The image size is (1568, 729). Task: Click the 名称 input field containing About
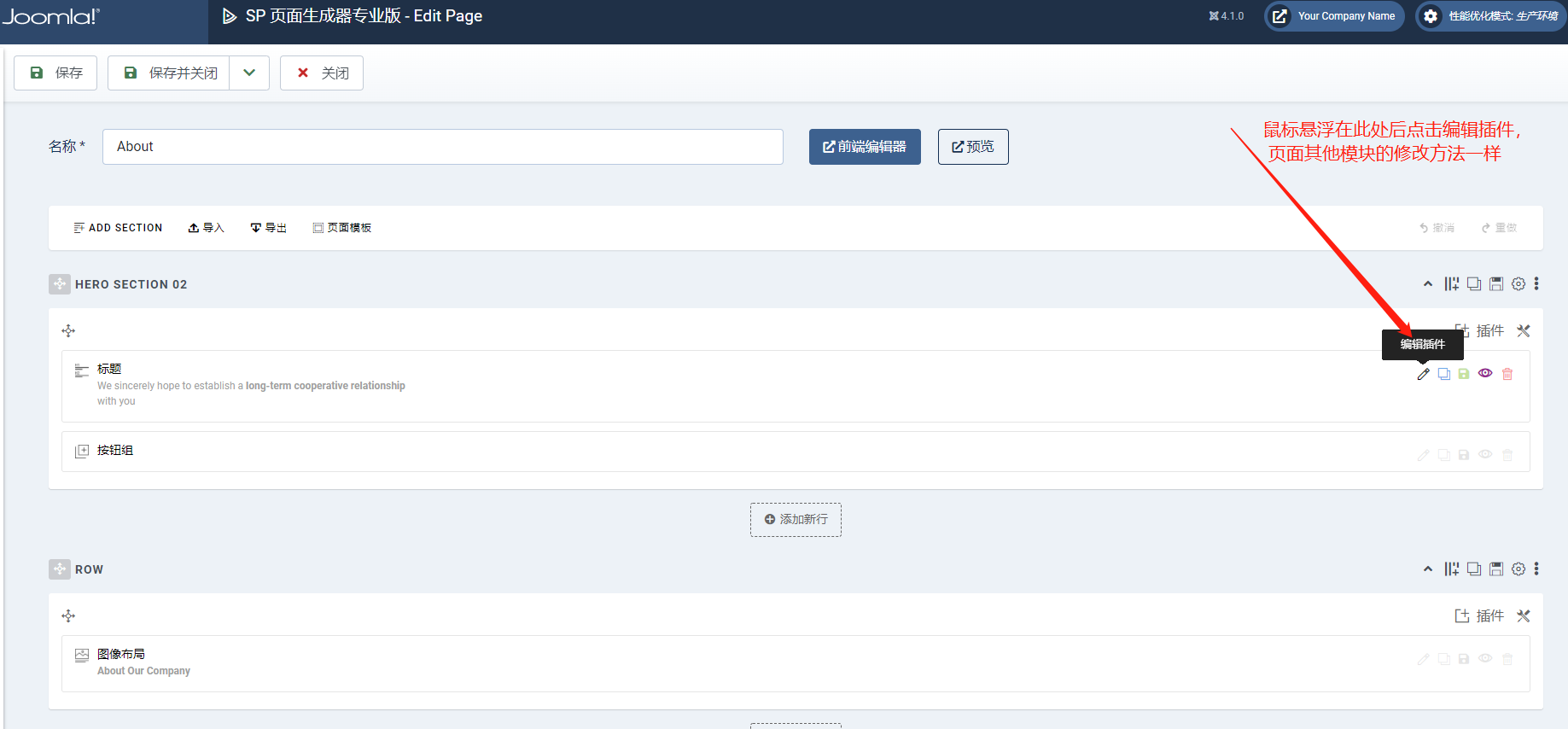pos(442,147)
